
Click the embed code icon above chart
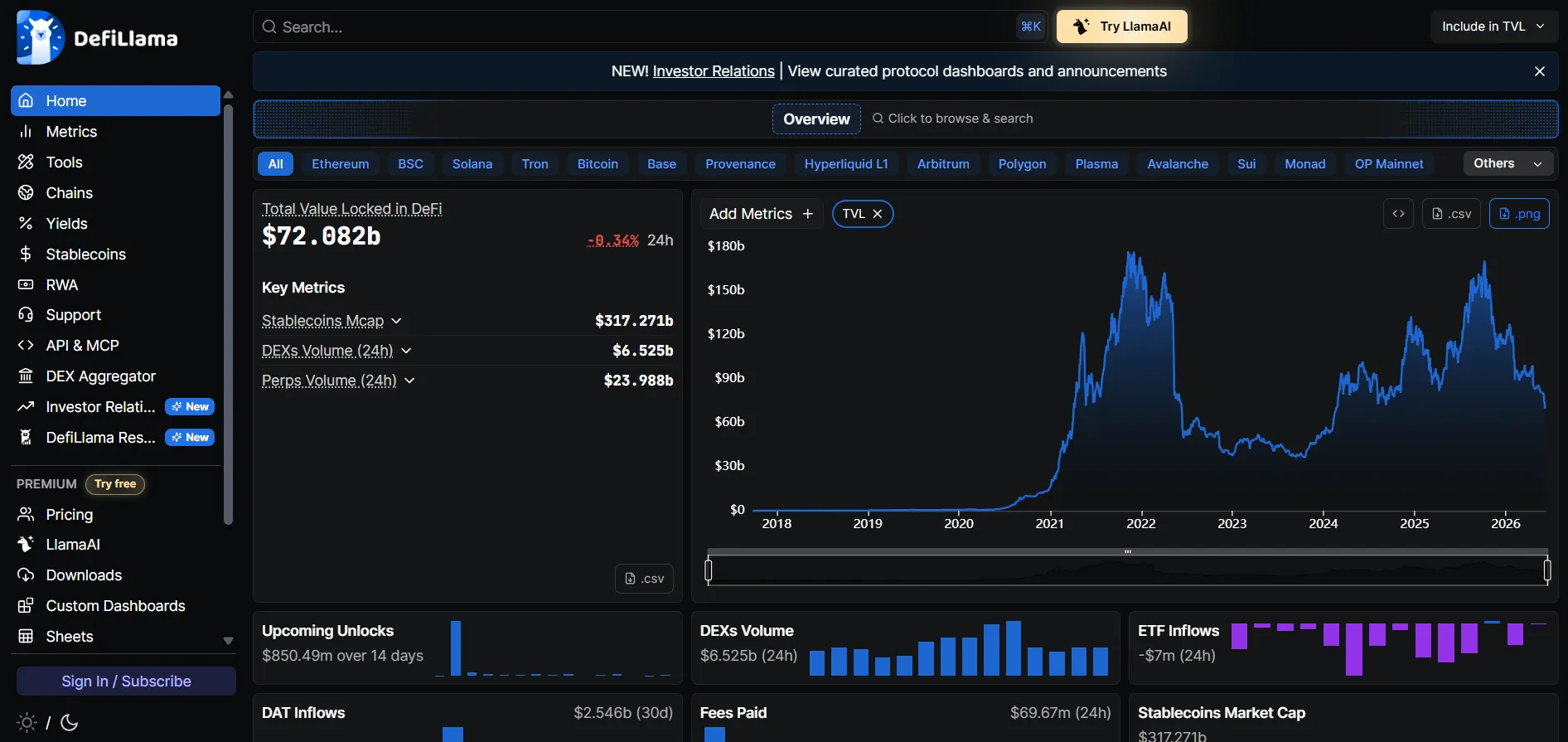tap(1398, 214)
